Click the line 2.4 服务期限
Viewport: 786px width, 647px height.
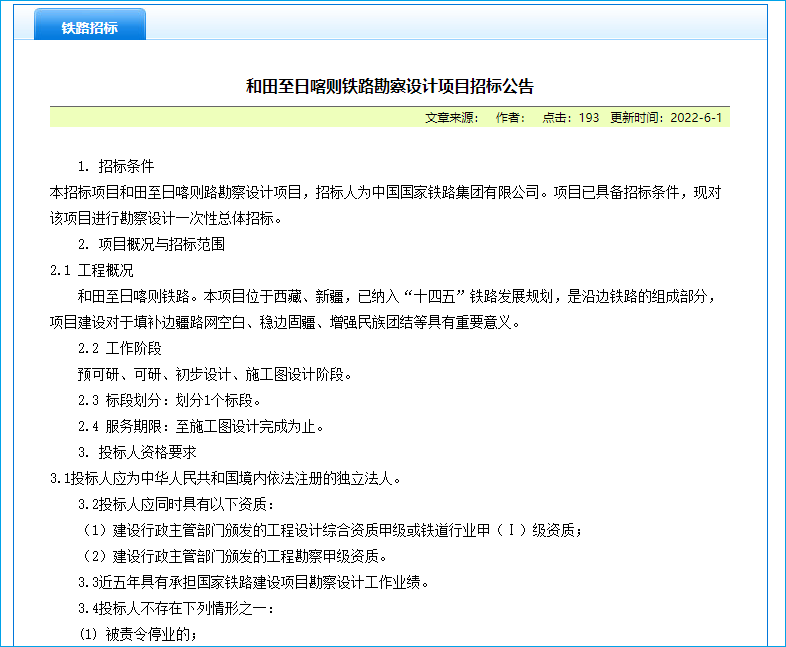tap(200, 426)
